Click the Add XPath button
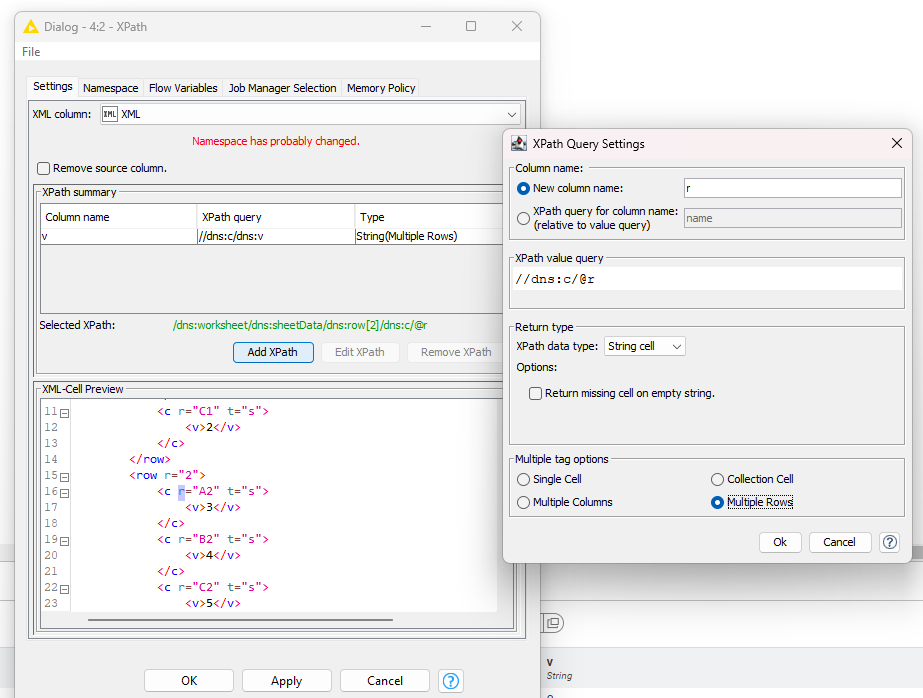This screenshot has width=923, height=698. (x=273, y=352)
